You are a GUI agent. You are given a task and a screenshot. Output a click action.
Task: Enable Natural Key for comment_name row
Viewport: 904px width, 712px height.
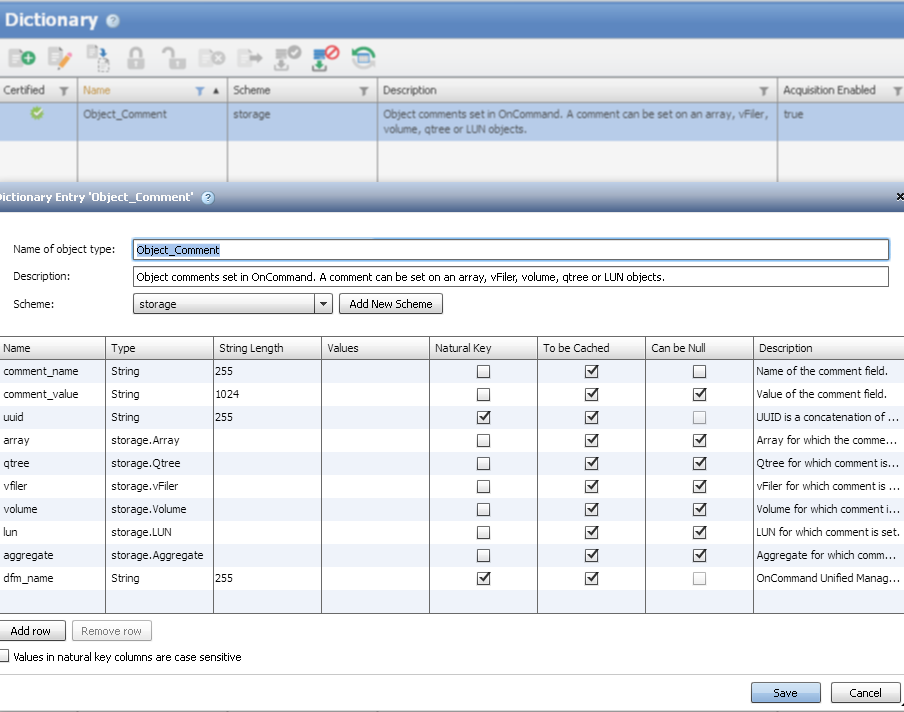pos(483,371)
